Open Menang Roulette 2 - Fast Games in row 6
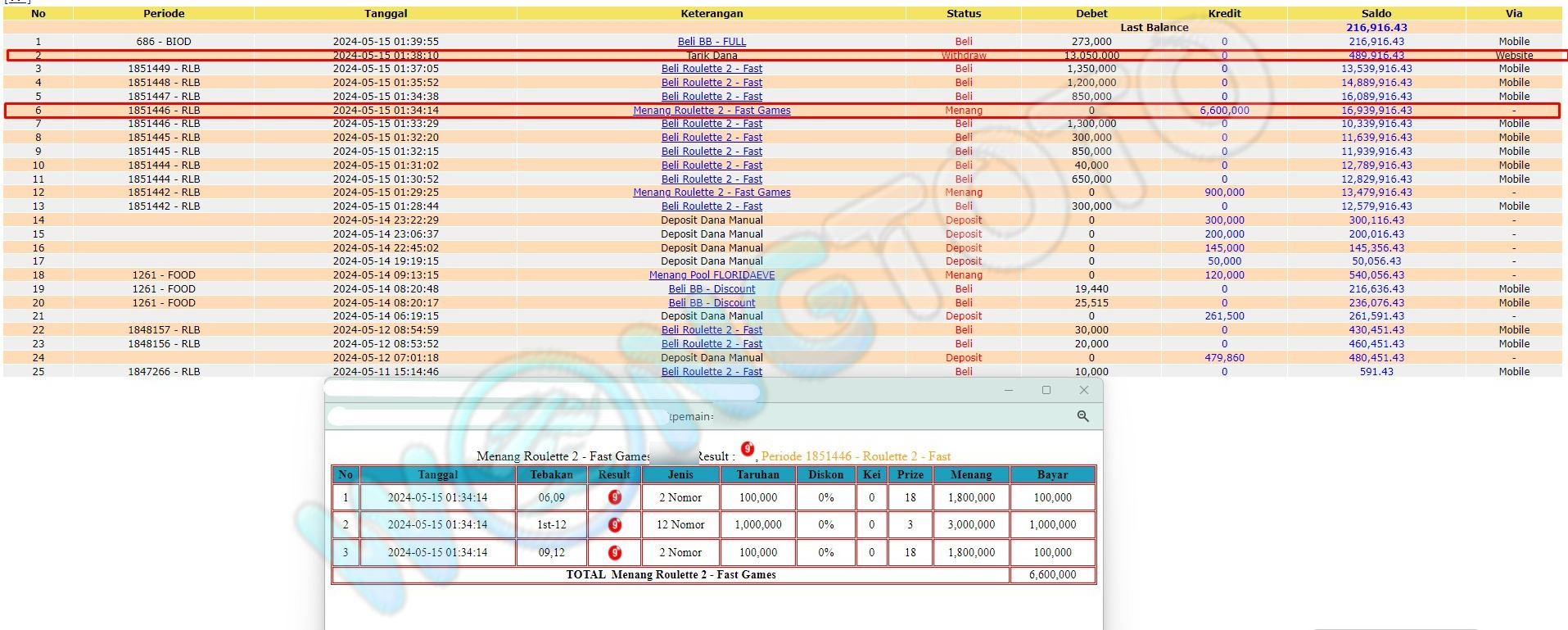The height and width of the screenshot is (630, 1568). [x=712, y=111]
